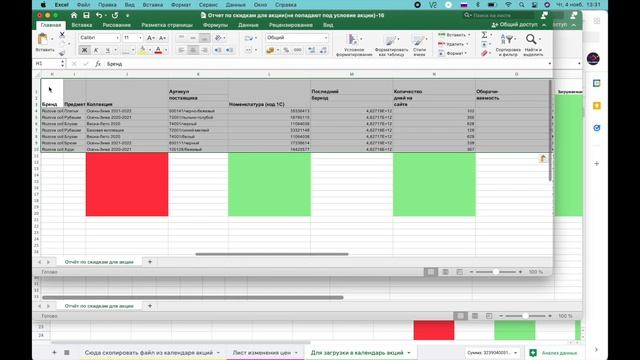Open the macOS Файл menu
This screenshot has width=640, height=360.
[x=83, y=5]
